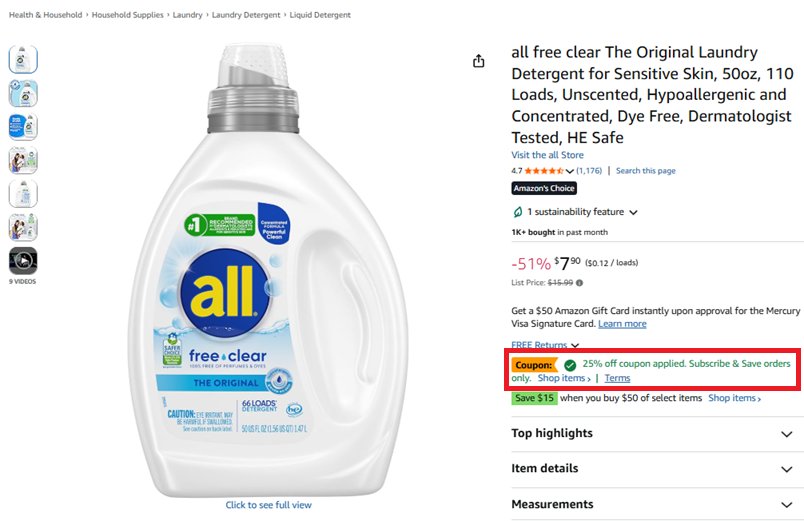Click the star rating icons
Viewport: 804px width, 521px height.
[544, 171]
